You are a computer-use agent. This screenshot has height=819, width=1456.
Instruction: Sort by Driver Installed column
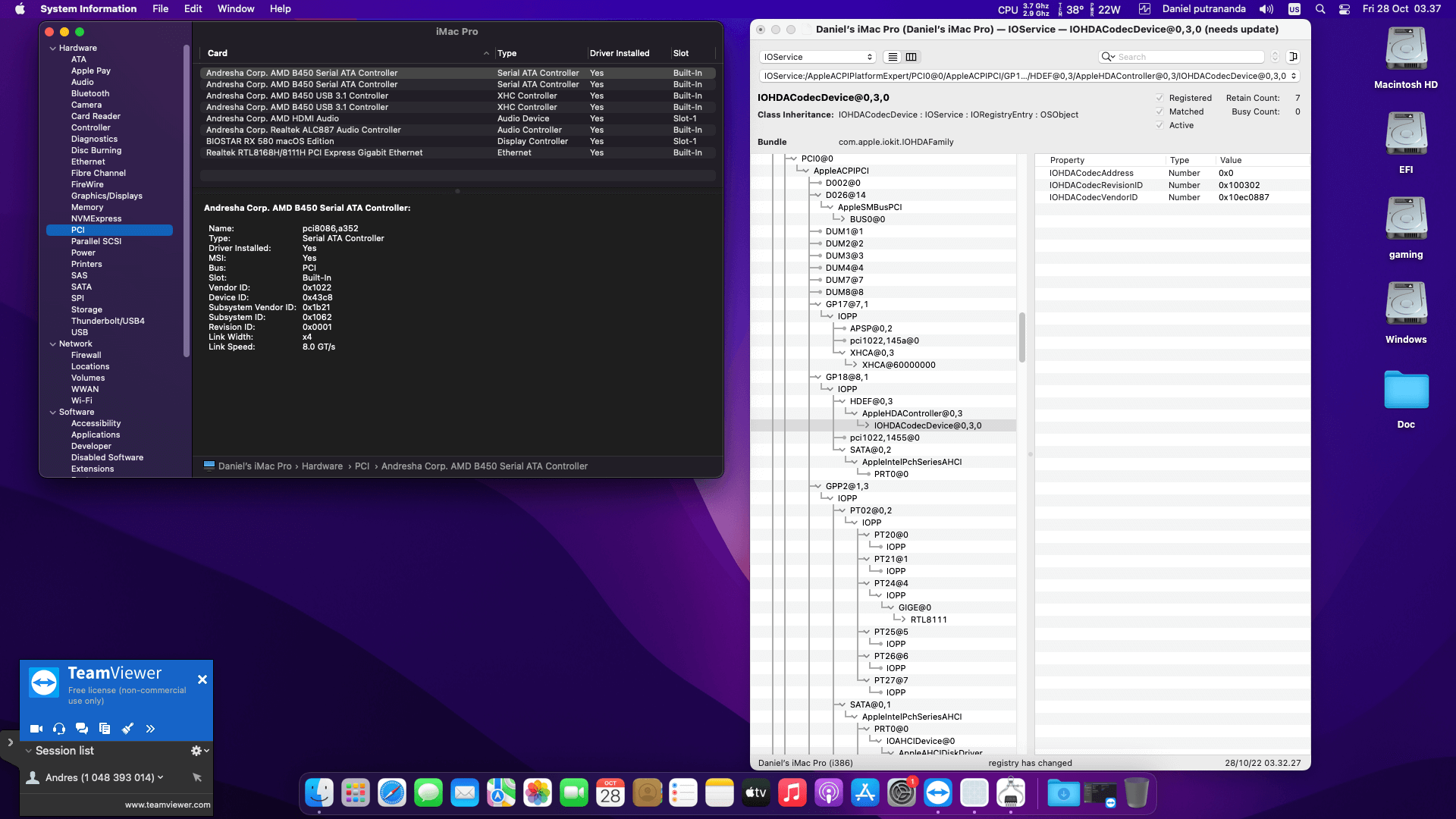pos(629,53)
